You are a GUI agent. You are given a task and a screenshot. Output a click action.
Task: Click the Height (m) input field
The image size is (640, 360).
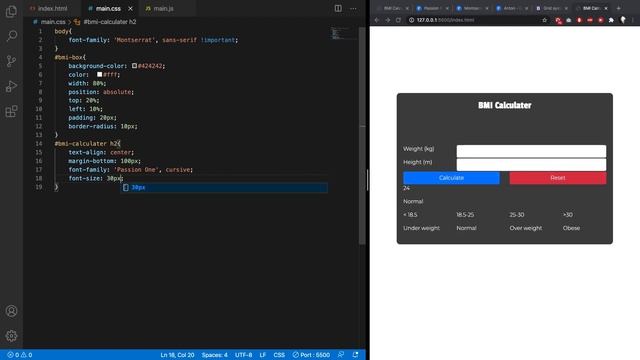click(531, 164)
